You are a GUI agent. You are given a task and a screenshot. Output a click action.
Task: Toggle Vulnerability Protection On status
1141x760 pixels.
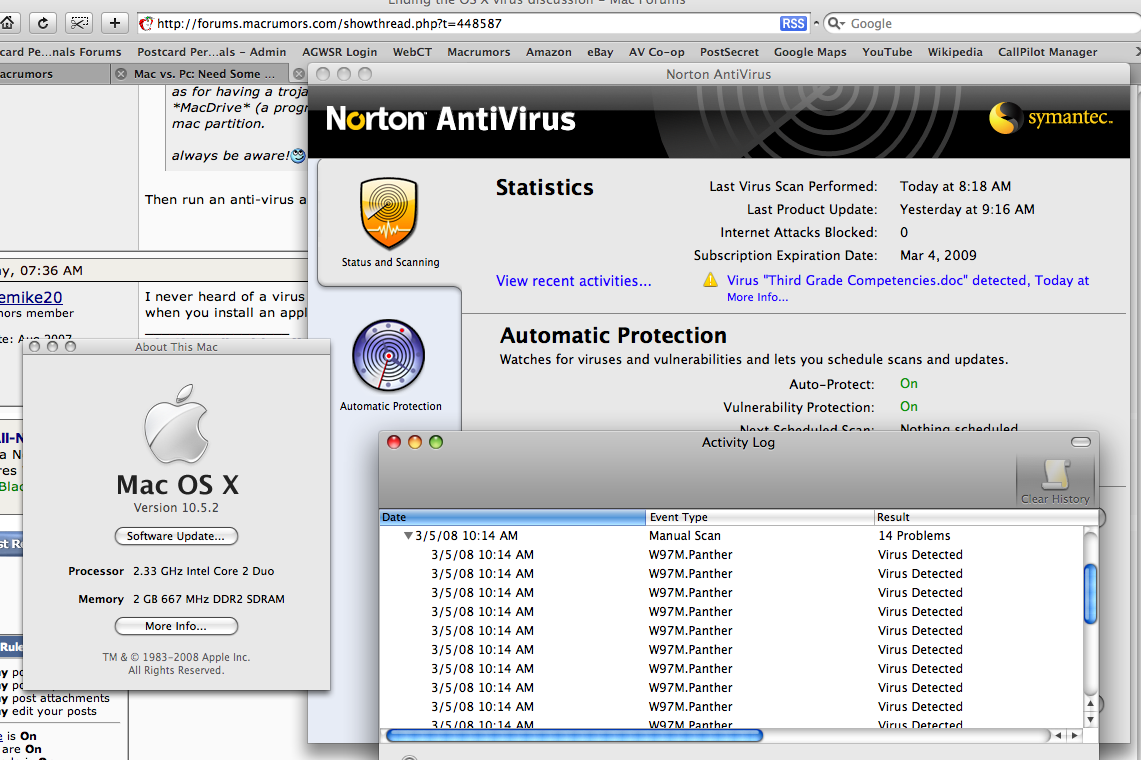coord(908,406)
